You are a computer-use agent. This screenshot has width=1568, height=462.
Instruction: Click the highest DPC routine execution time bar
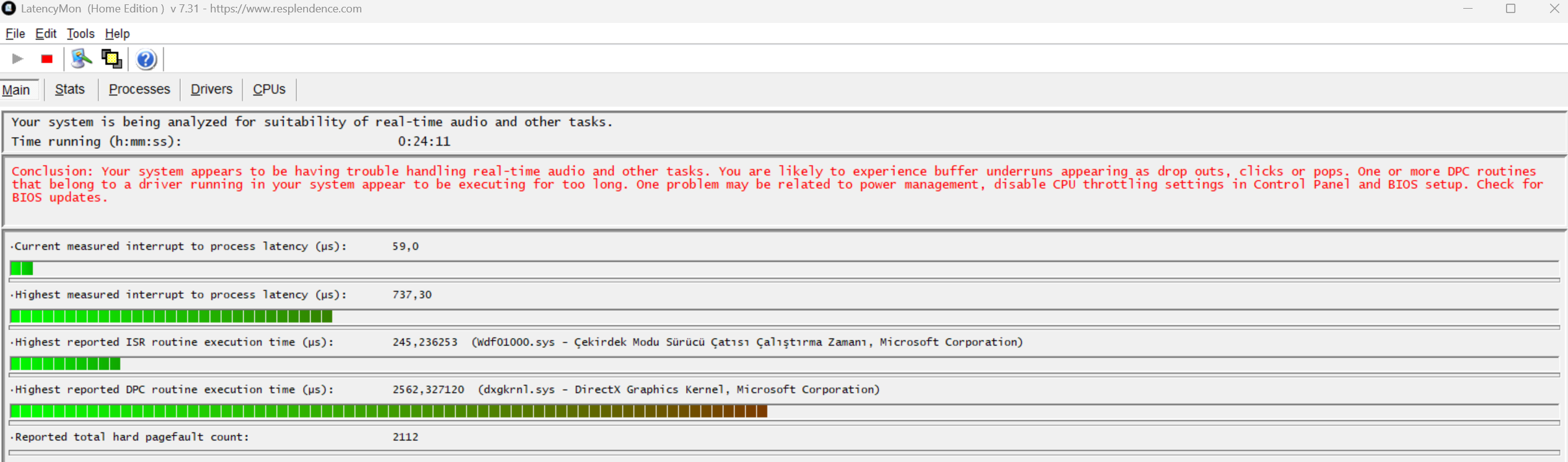389,411
